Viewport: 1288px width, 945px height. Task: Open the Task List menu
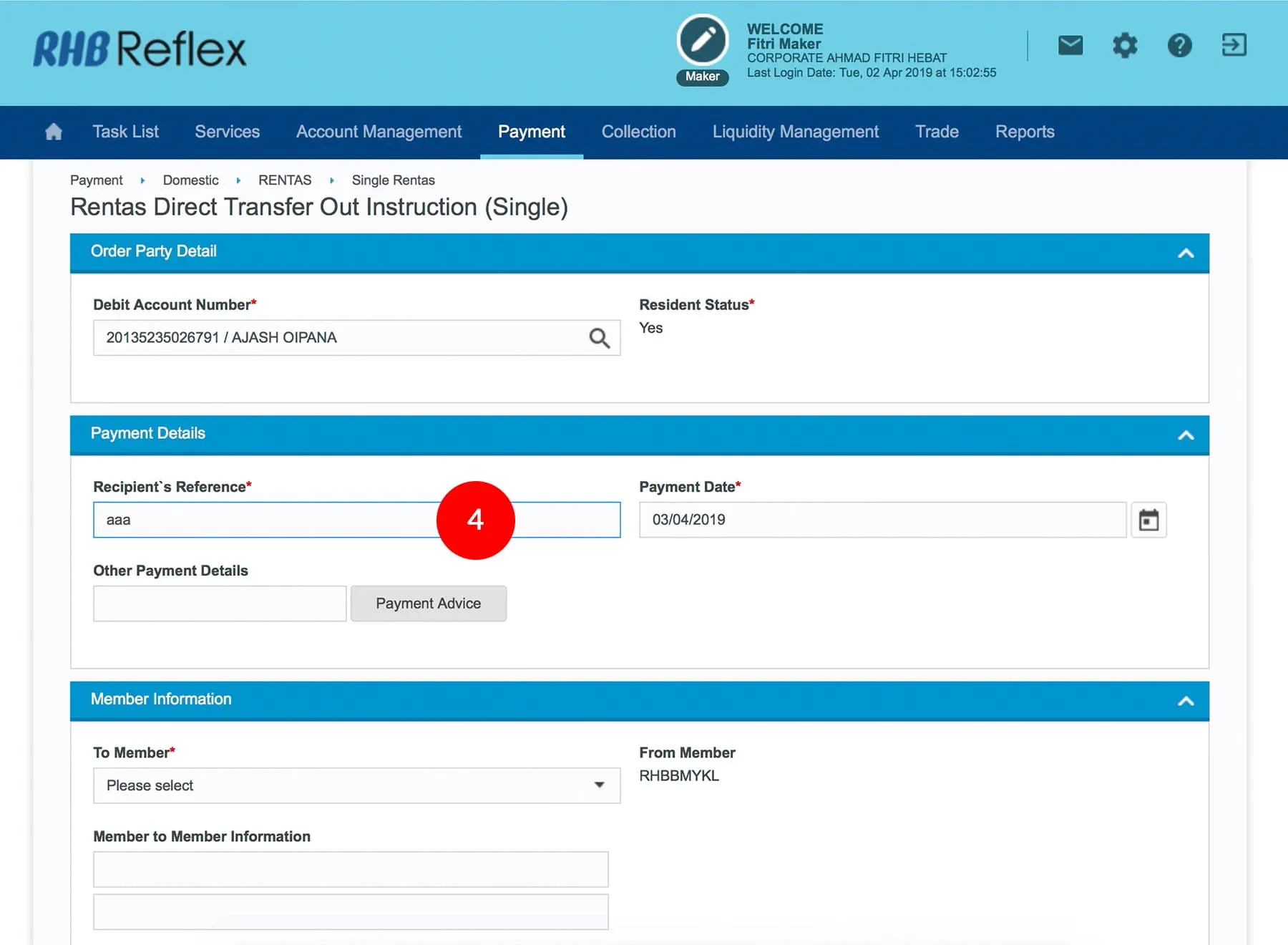(x=125, y=132)
